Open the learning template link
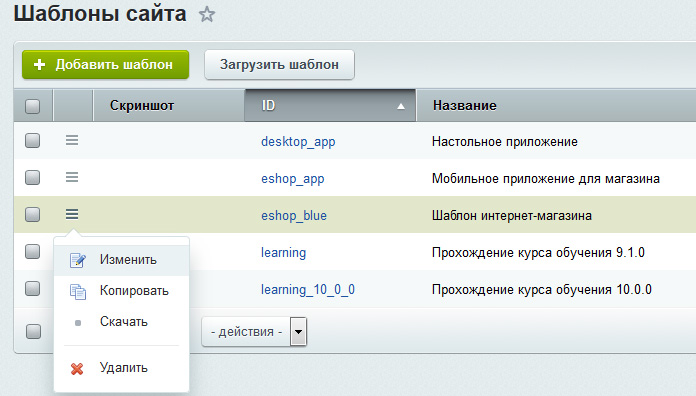The width and height of the screenshot is (696, 396). [x=284, y=253]
